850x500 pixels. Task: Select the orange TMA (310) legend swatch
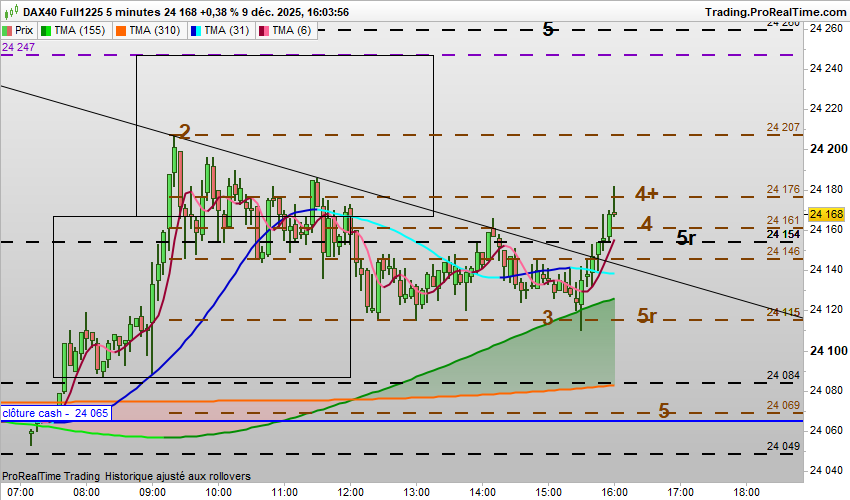121,30
